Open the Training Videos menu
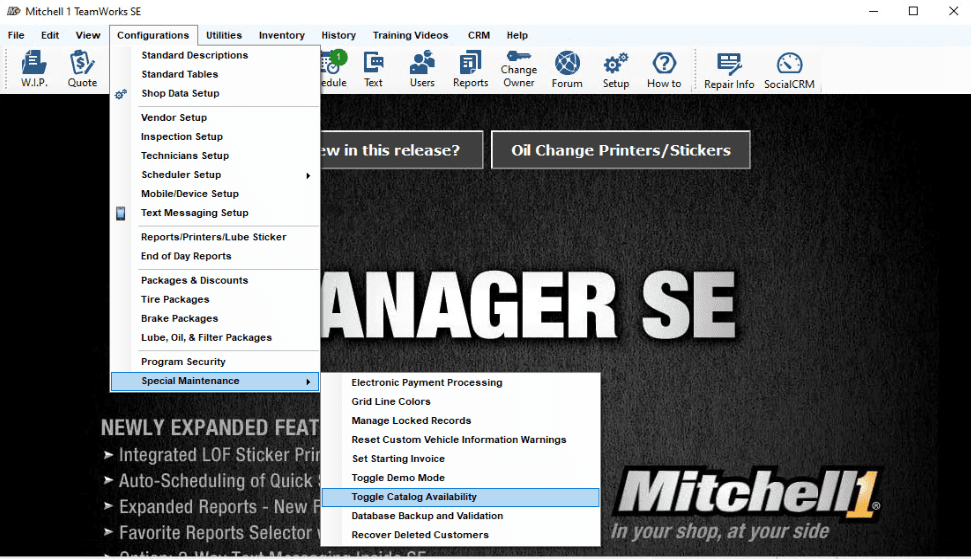 [410, 35]
